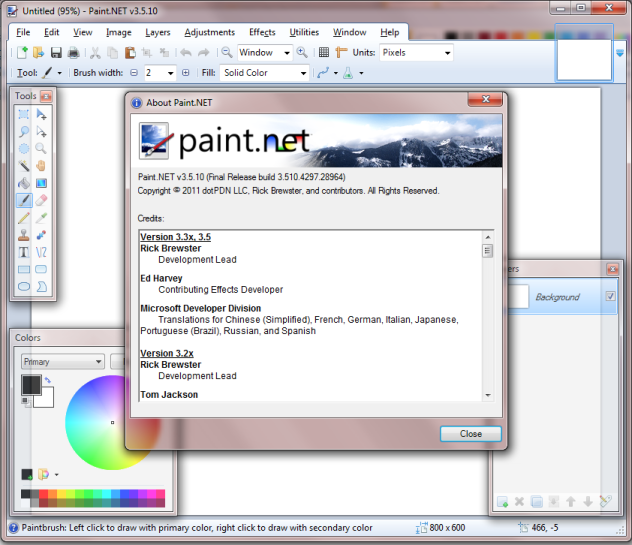The width and height of the screenshot is (632, 545).
Task: Click the New file toolbar icon
Action: click(22, 52)
